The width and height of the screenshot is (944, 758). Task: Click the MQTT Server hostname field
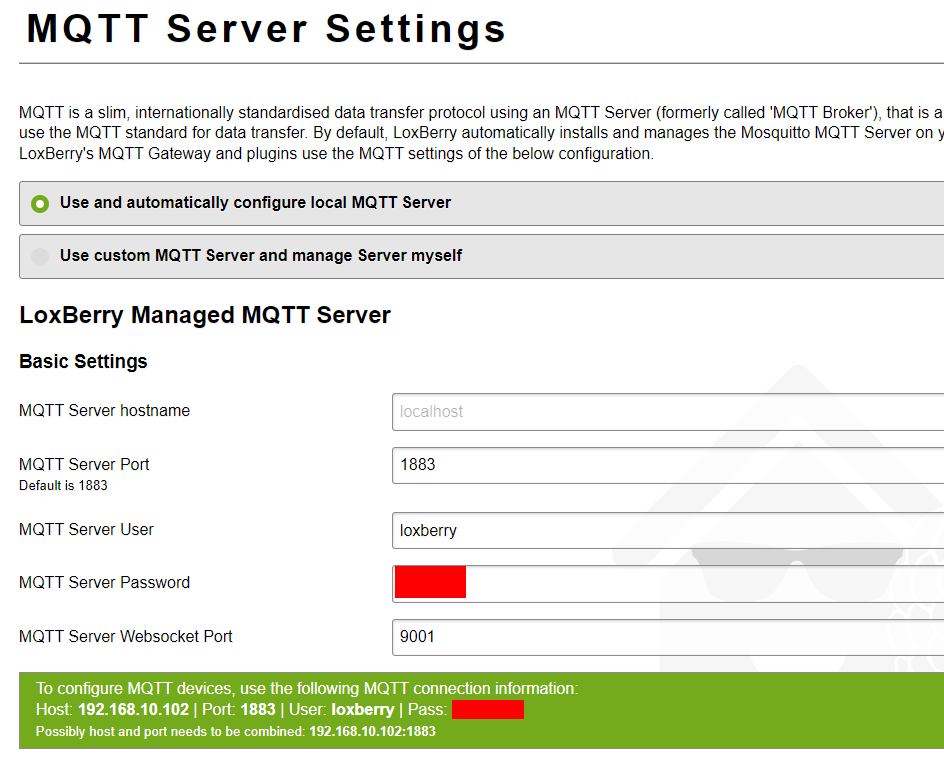click(x=668, y=412)
